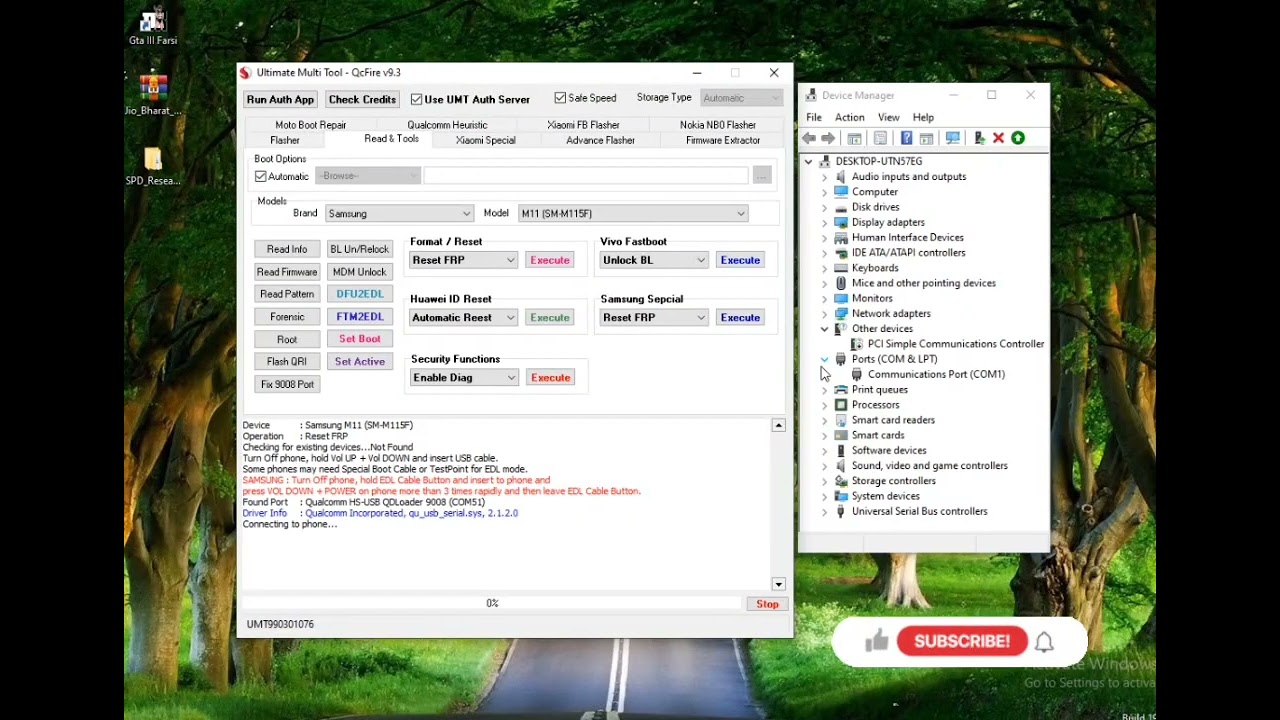The image size is (1280, 720).
Task: Collapse the Ports (COM & LPT) node
Action: coord(824,359)
